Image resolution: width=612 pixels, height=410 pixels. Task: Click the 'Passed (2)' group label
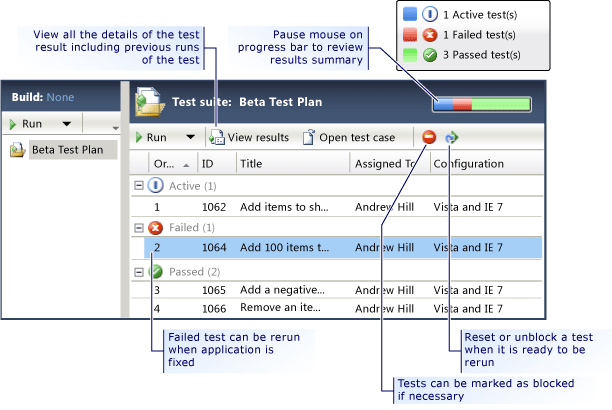pos(195,272)
